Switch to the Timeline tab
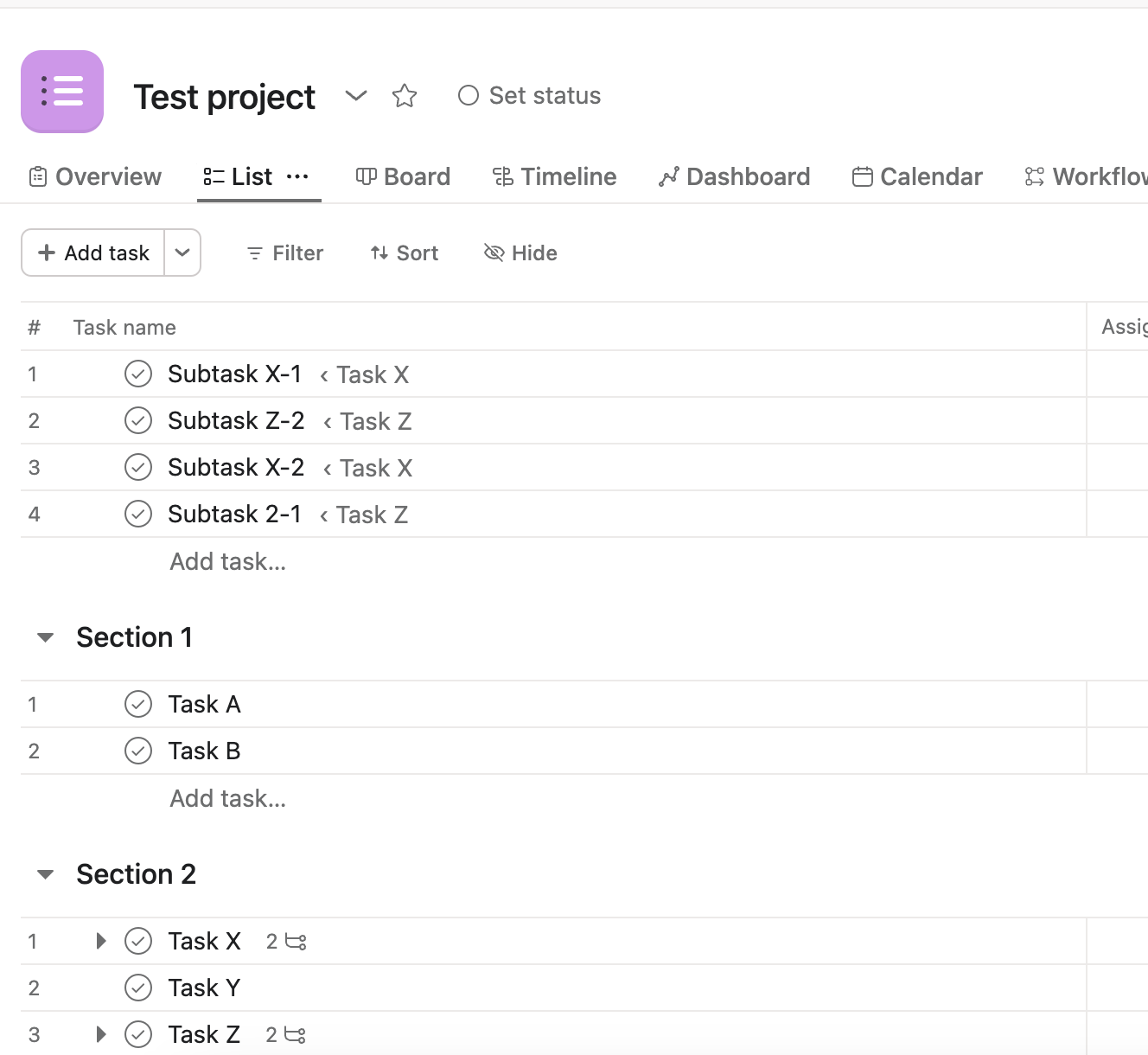Viewport: 1148px width, 1055px height. pyautogui.click(x=555, y=177)
